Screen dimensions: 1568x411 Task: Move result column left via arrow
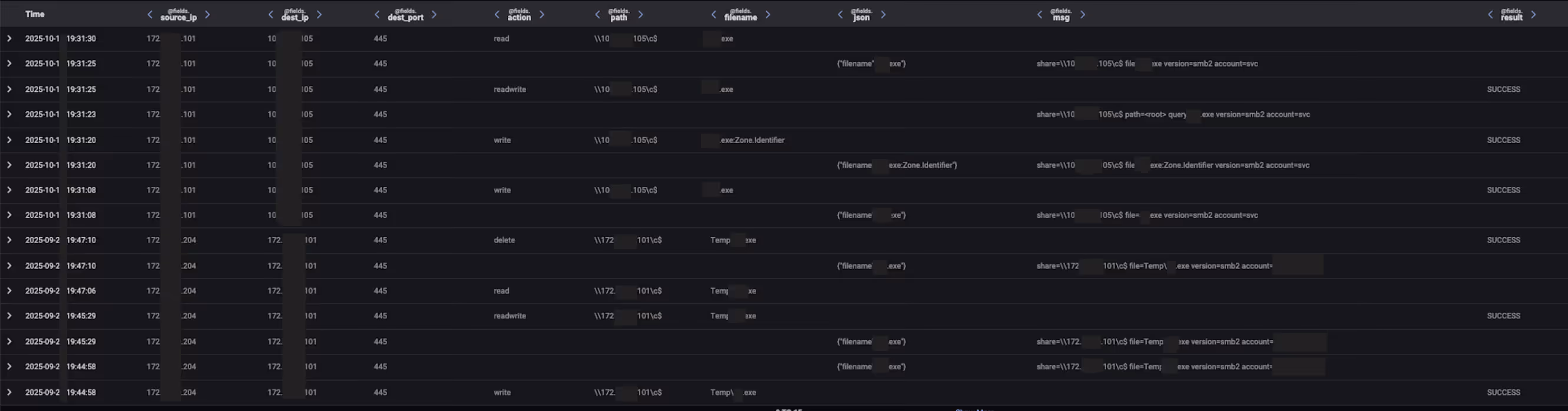click(x=1490, y=15)
